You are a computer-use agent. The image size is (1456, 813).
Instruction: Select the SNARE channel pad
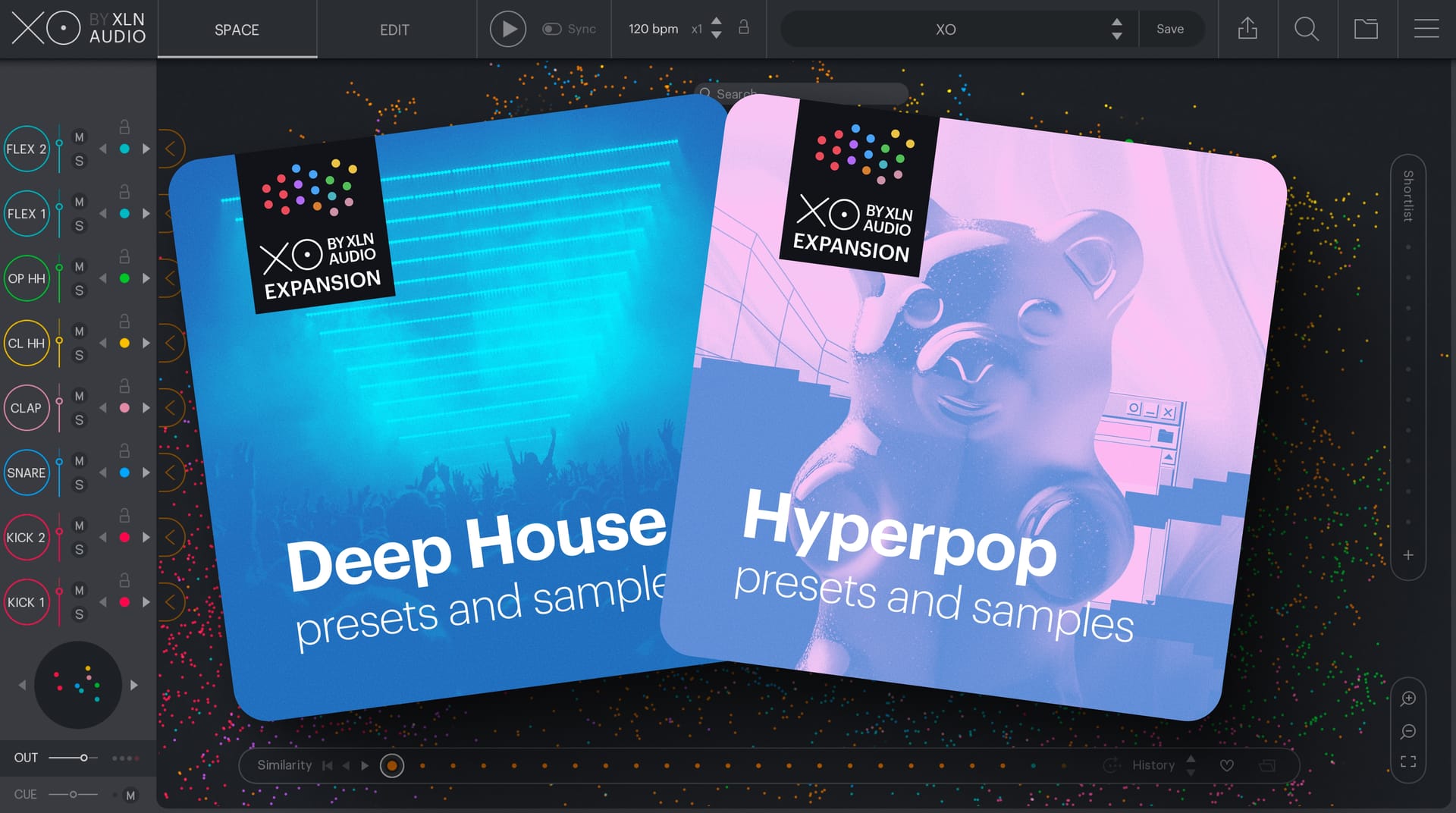tap(27, 472)
